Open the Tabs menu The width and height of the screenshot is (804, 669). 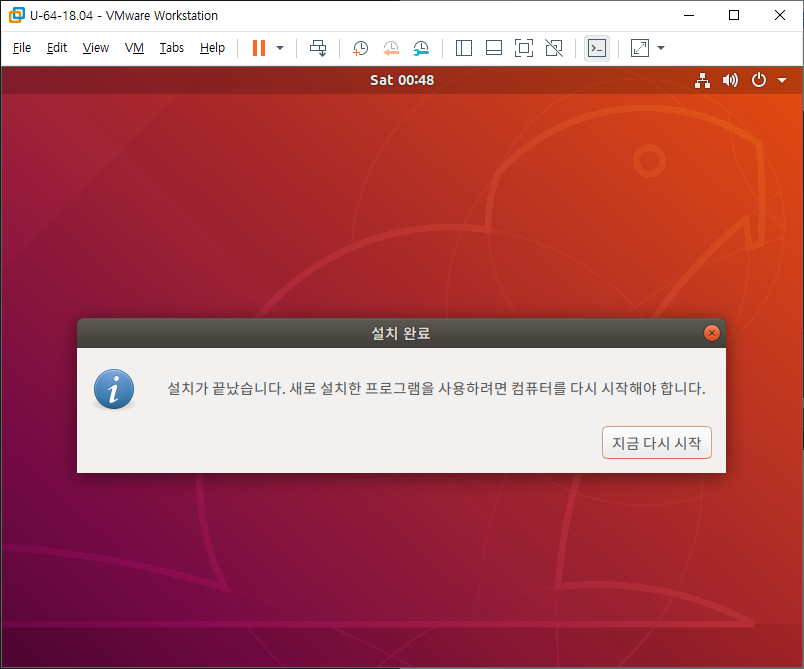point(171,48)
